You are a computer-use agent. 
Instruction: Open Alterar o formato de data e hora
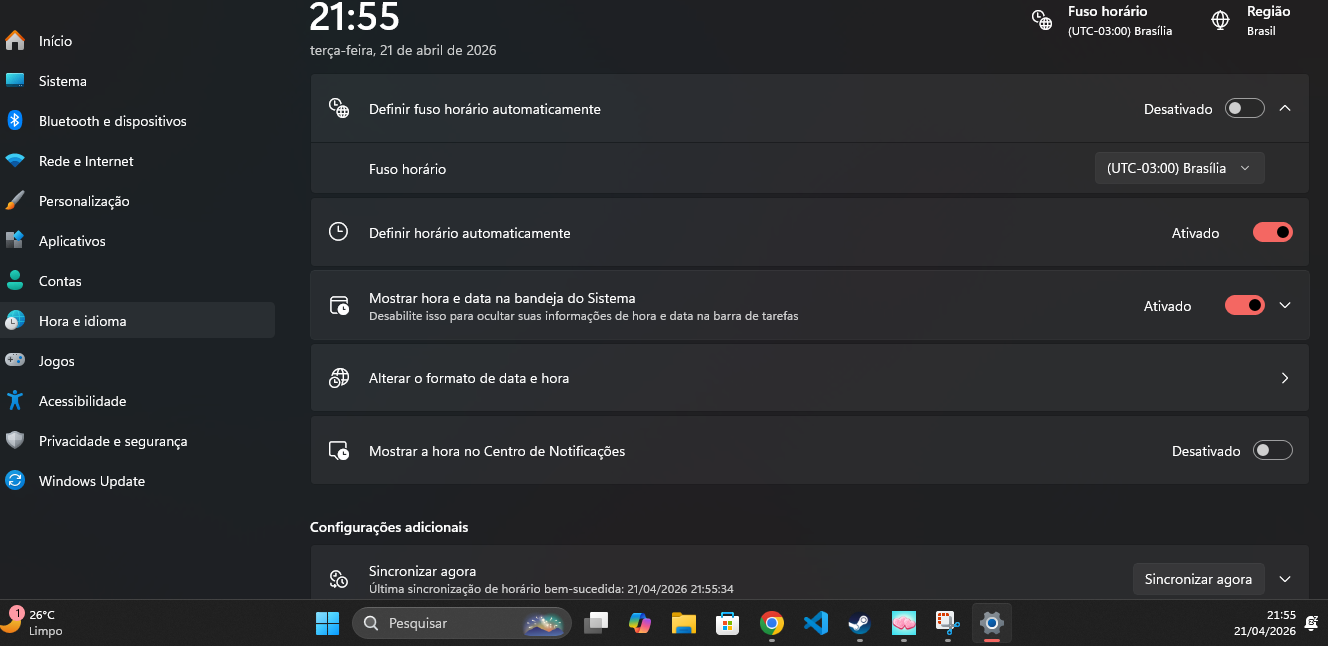809,378
